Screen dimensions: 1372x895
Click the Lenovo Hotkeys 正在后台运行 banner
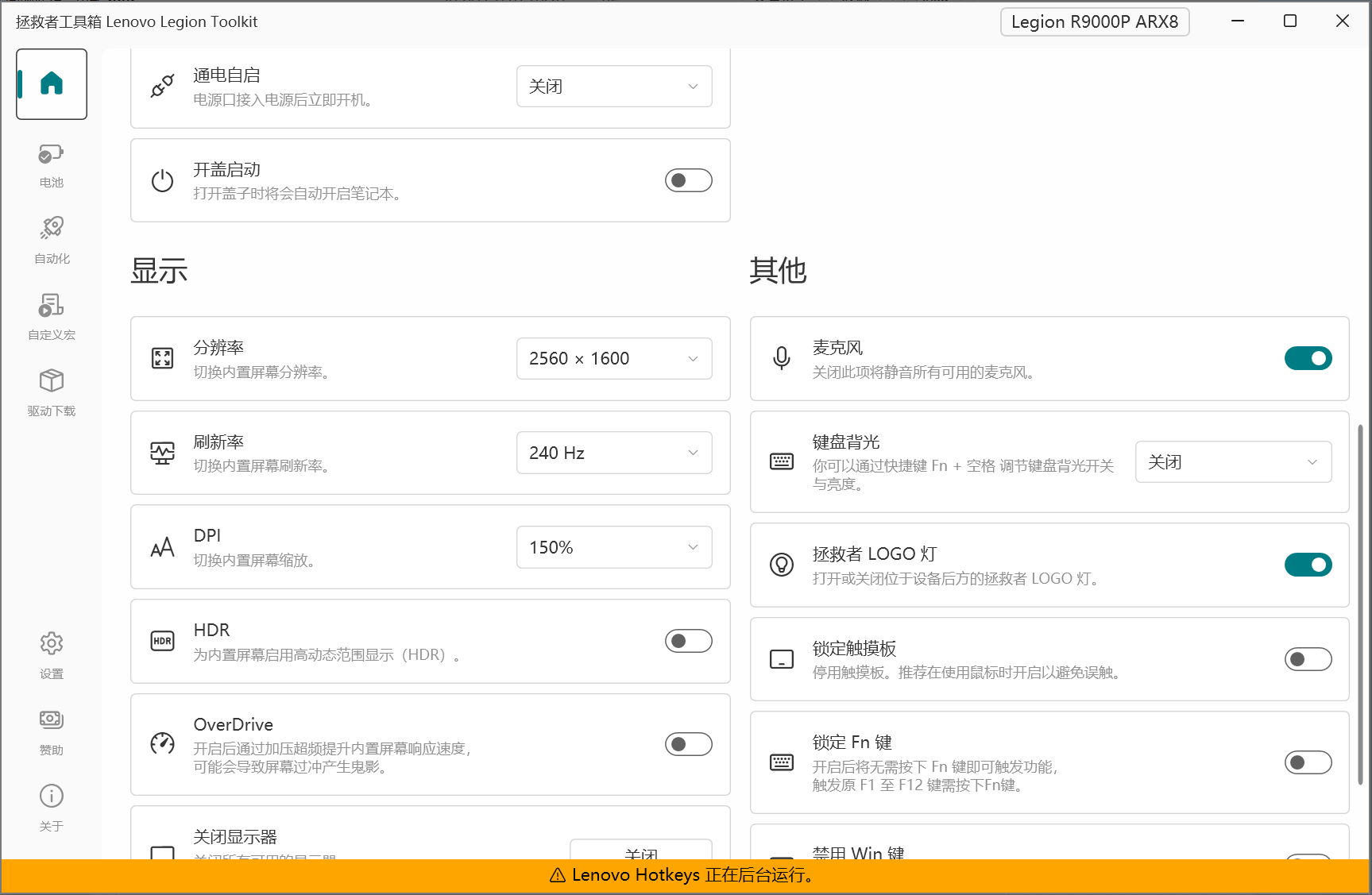click(x=686, y=876)
